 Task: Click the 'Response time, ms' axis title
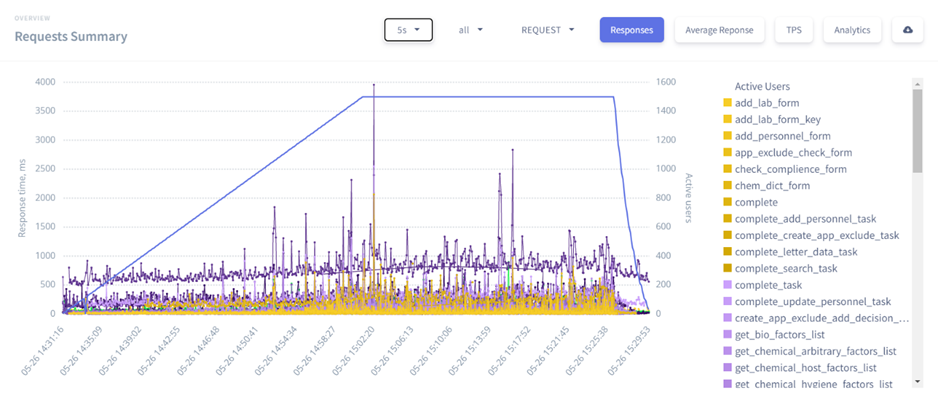coord(22,197)
